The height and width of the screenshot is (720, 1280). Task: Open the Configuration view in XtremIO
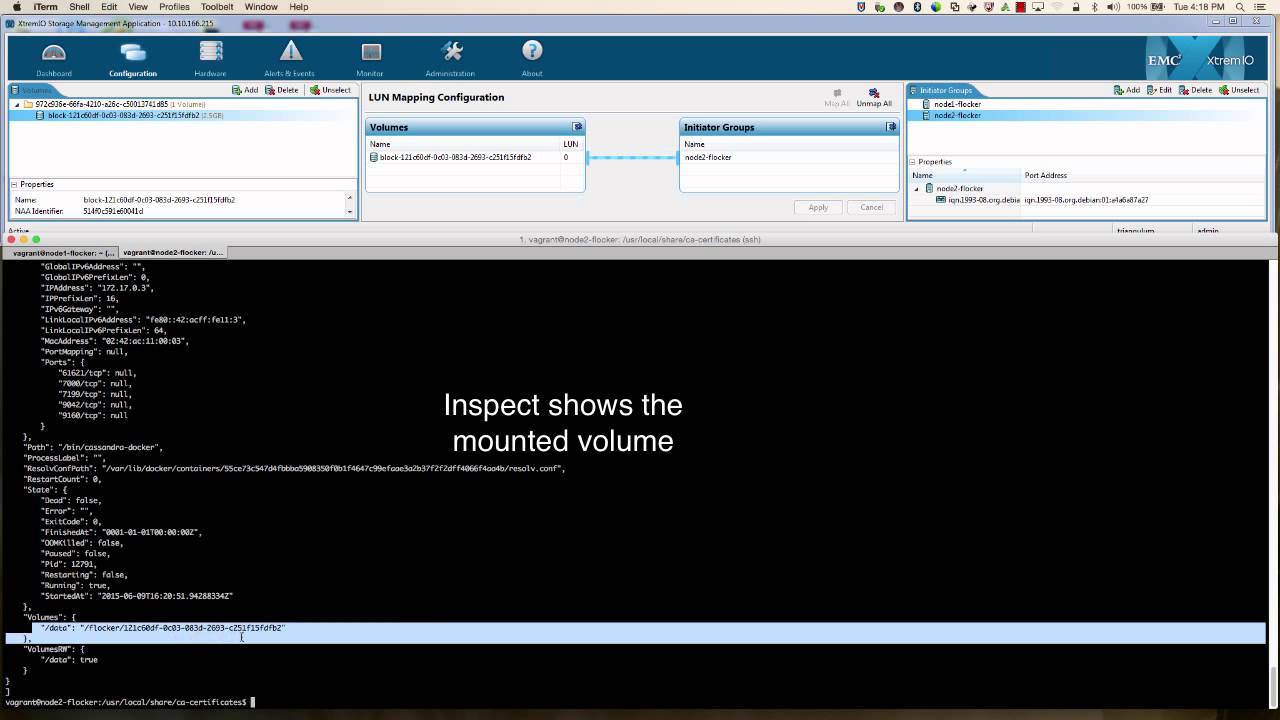click(x=133, y=59)
